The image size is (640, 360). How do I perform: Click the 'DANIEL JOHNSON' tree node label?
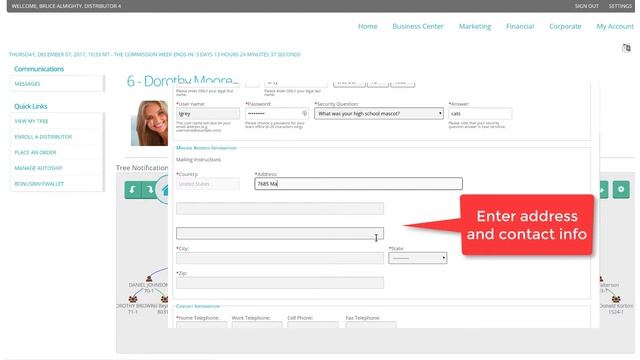[148, 285]
